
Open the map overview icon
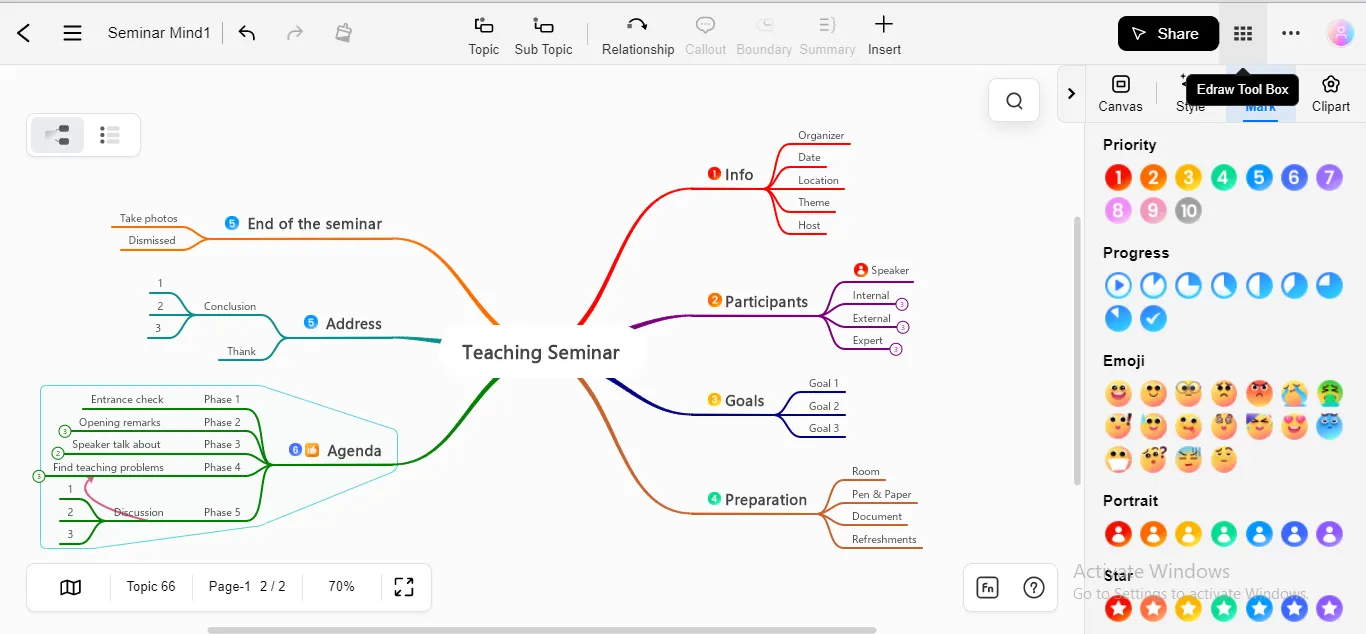(x=70, y=587)
